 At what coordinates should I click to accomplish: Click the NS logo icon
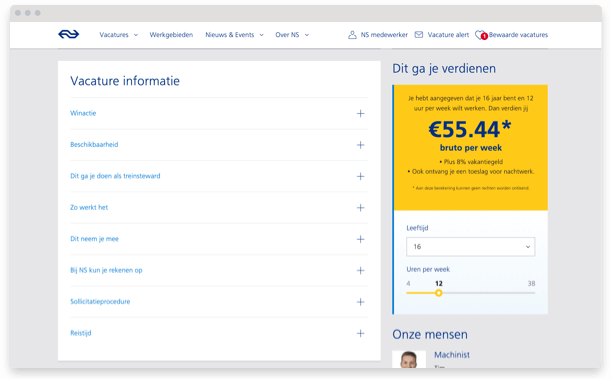[69, 34]
